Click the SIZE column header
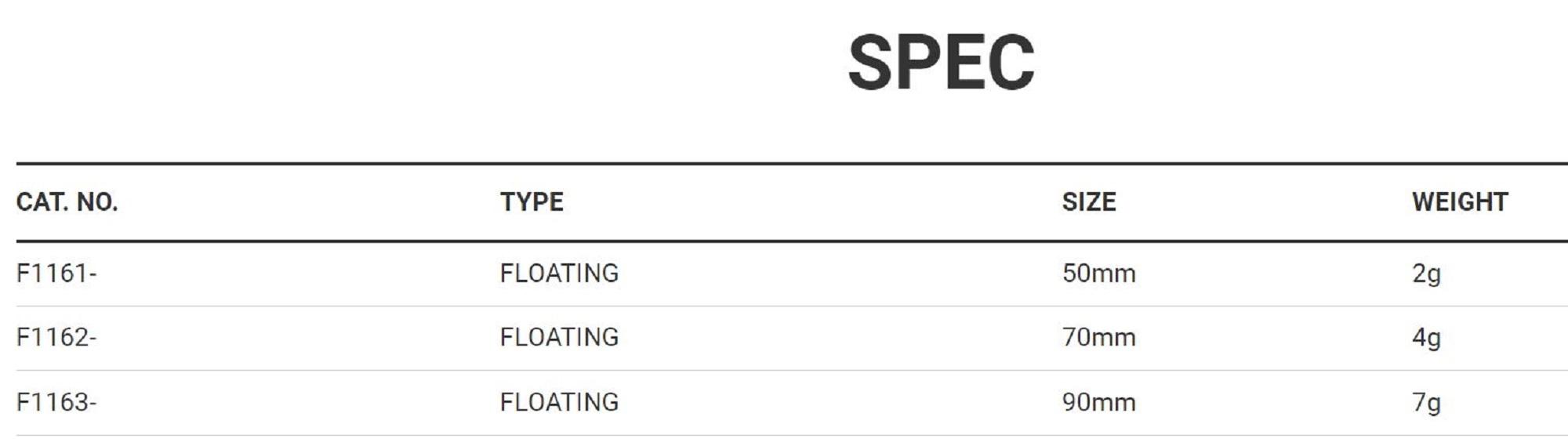Image resolution: width=1568 pixels, height=446 pixels. tap(1088, 202)
